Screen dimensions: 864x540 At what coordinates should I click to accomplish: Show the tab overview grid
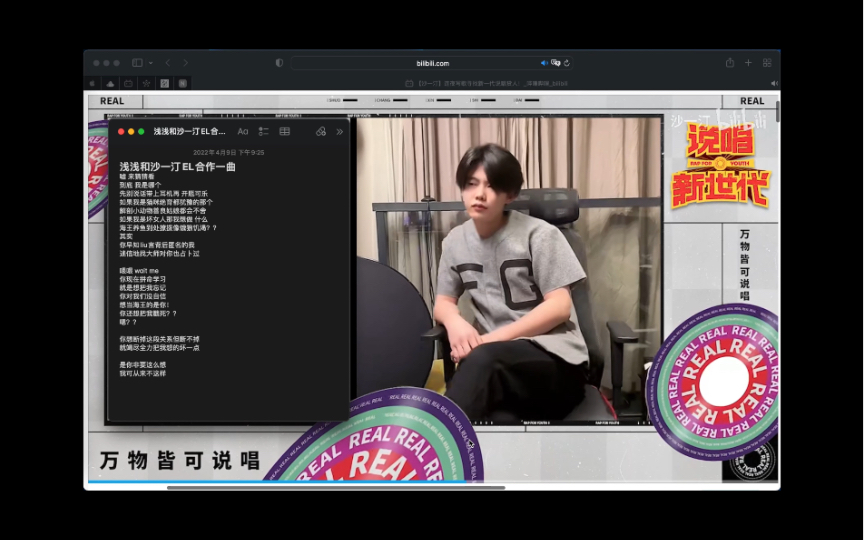tap(766, 63)
